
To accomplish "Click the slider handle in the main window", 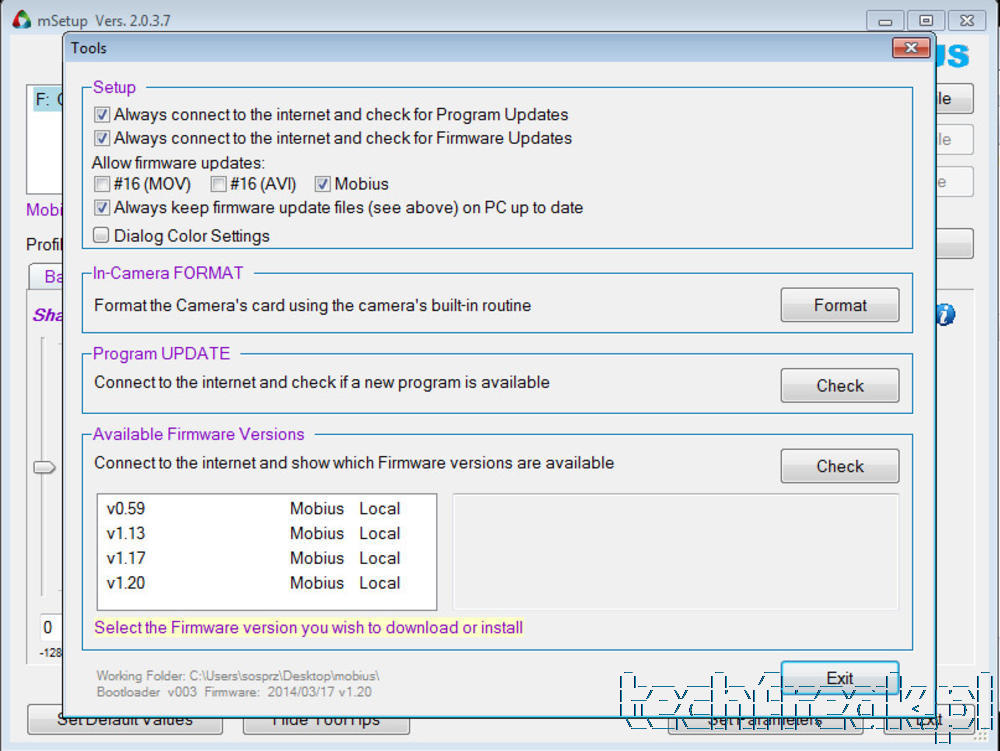I will click(44, 467).
